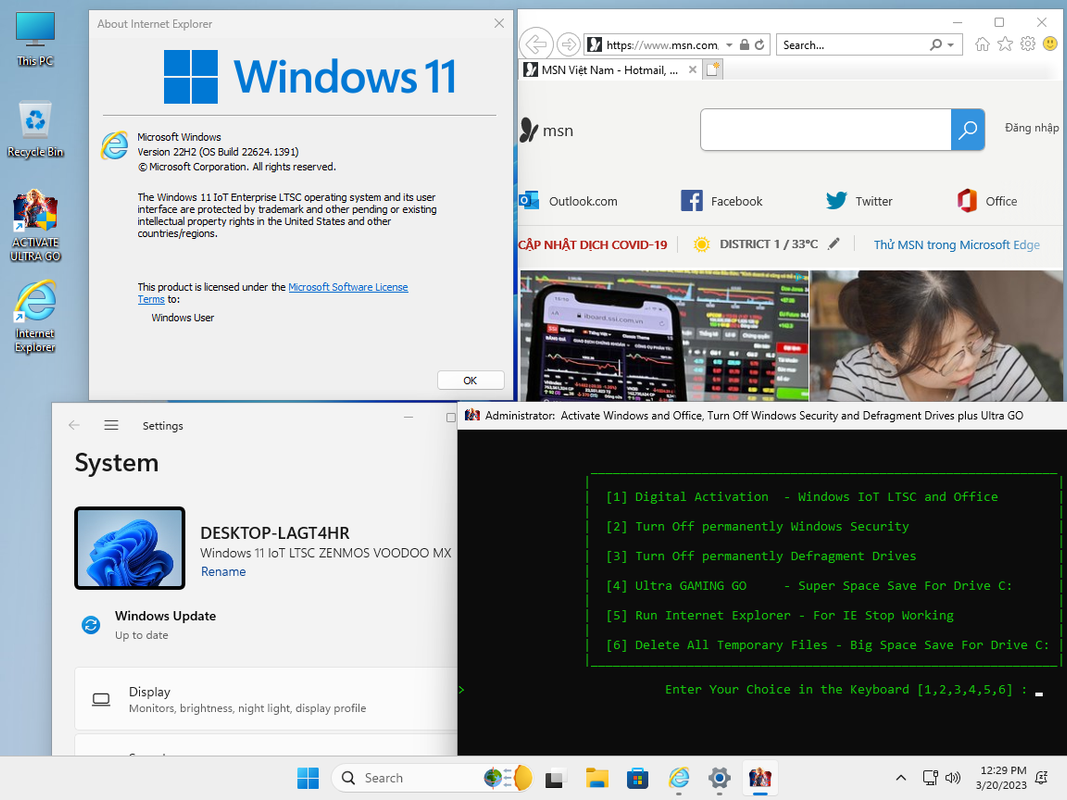Click the Internet Explorer taskbar icon

click(x=678, y=778)
